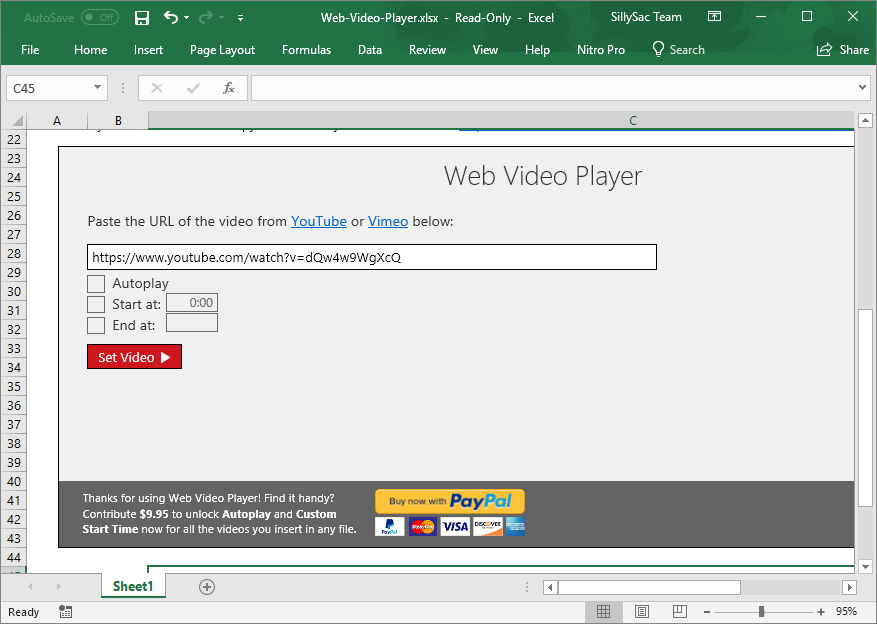The height and width of the screenshot is (624, 877).
Task: Open the File menu
Action: tap(30, 50)
